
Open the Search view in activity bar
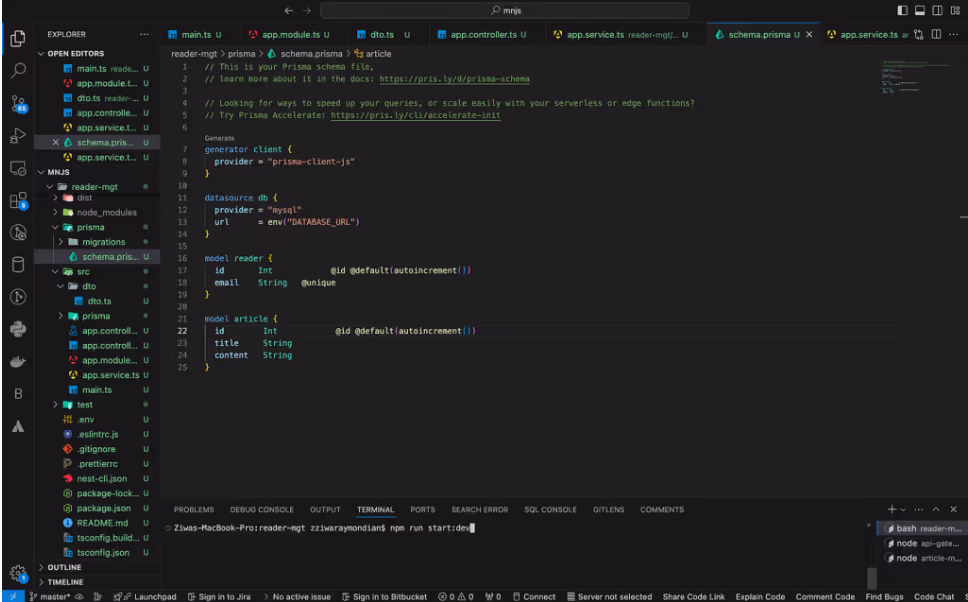[18, 70]
